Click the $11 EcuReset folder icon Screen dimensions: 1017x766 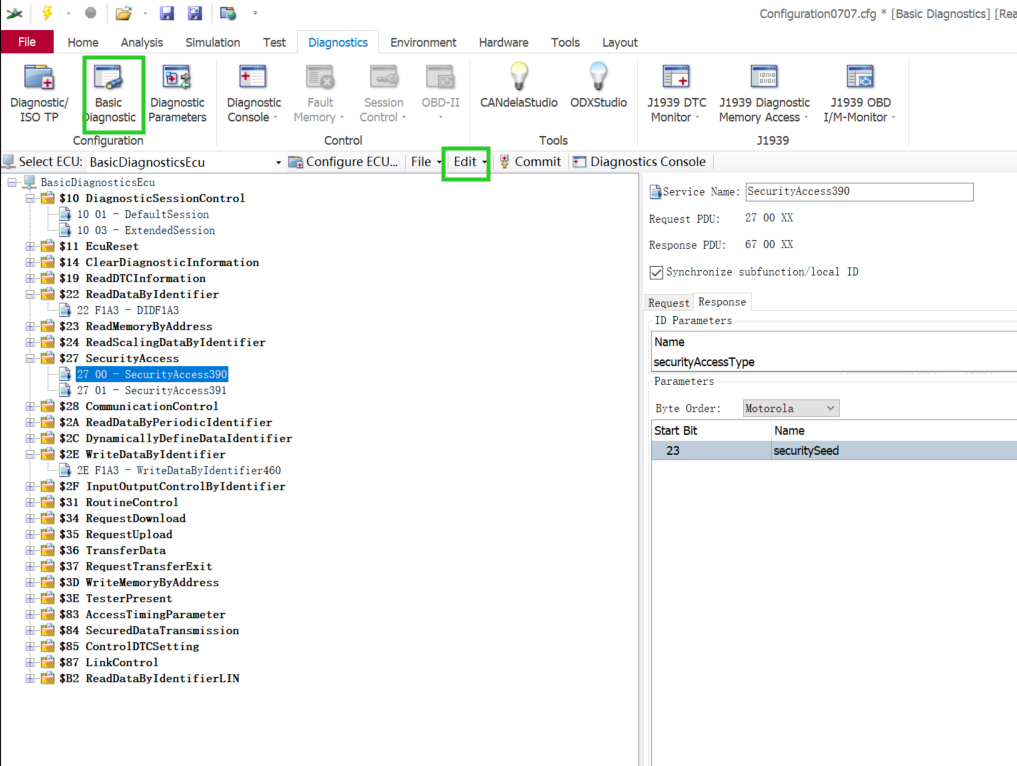[x=47, y=246]
